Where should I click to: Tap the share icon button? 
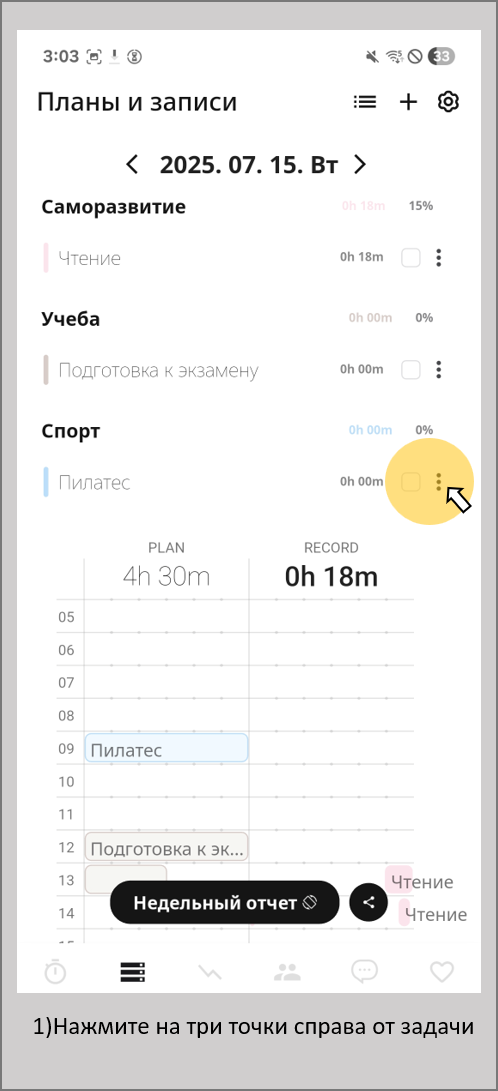pyautogui.click(x=369, y=902)
